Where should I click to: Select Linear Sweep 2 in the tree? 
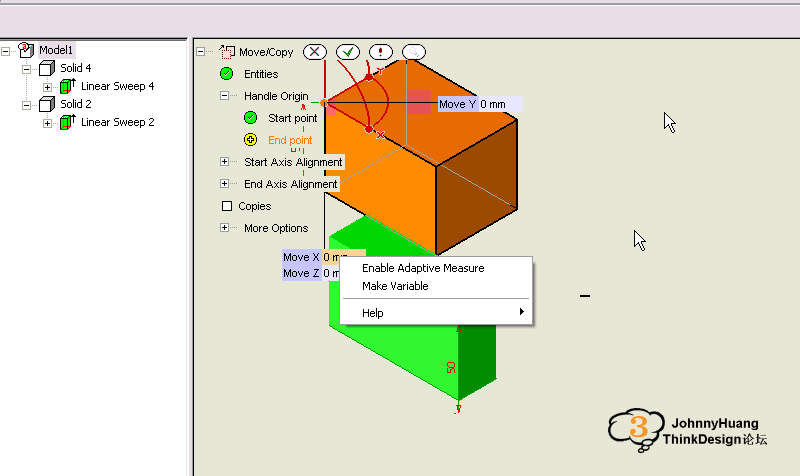pos(117,122)
